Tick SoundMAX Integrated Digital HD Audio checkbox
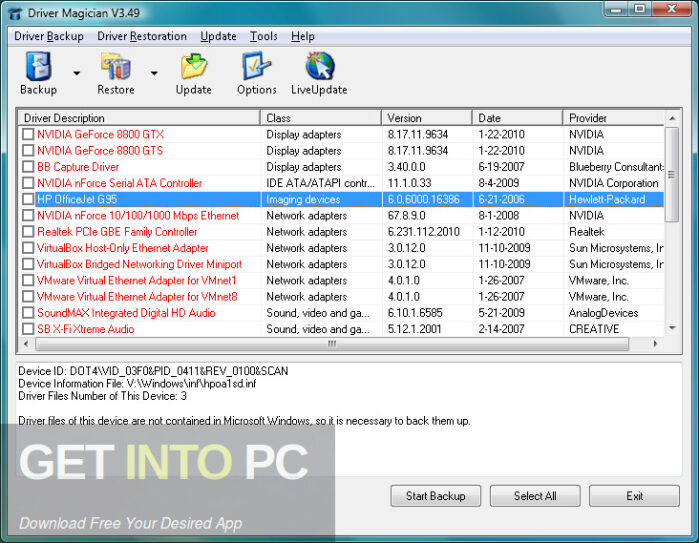The image size is (699, 543). [28, 313]
